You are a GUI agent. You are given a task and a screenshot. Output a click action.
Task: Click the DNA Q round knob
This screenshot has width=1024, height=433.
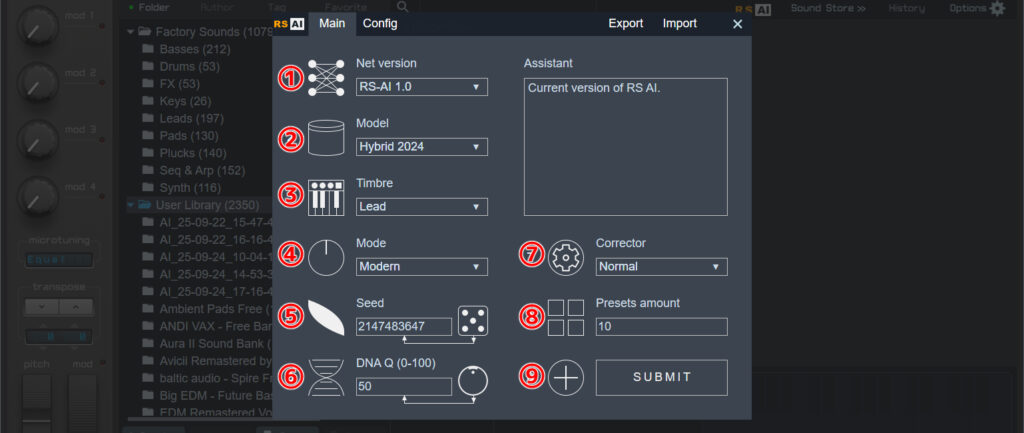click(x=472, y=381)
